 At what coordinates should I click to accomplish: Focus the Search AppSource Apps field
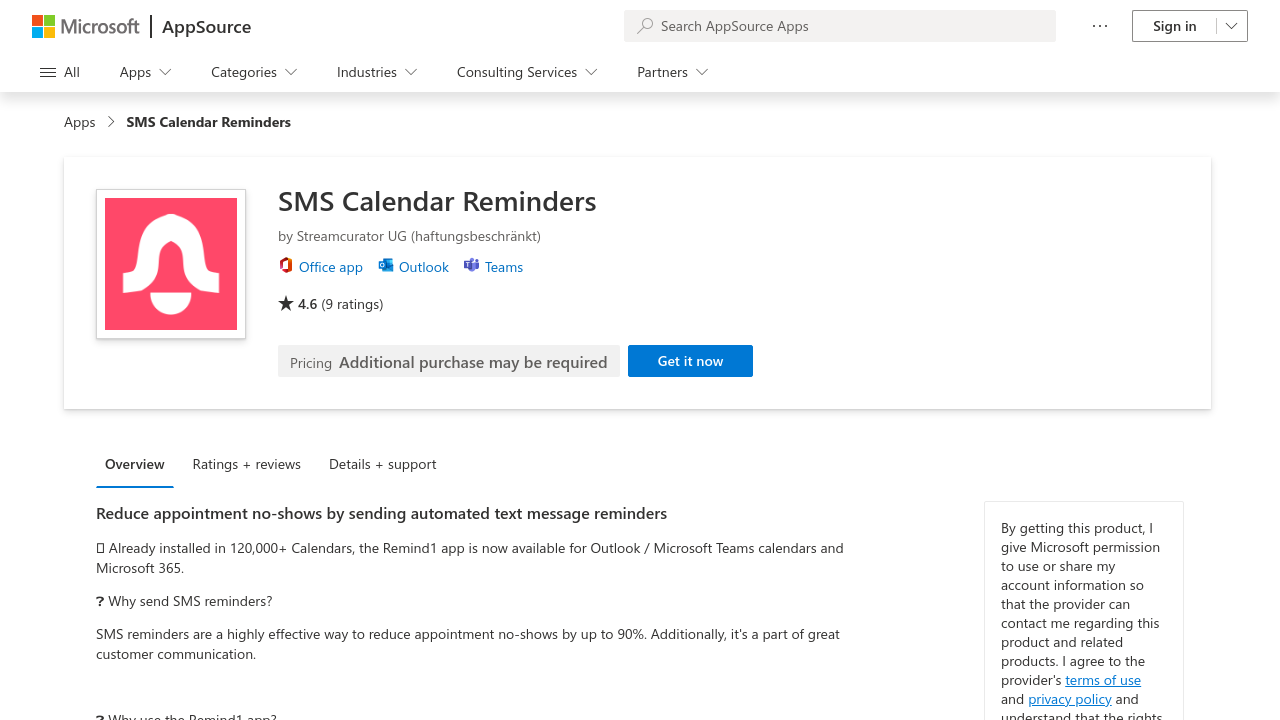(850, 26)
